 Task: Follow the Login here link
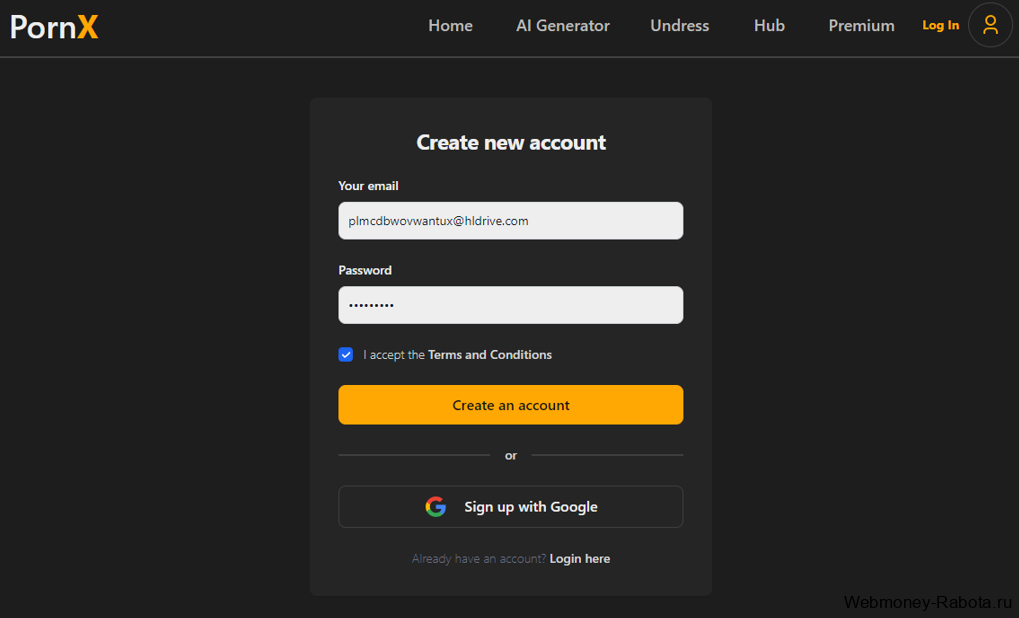tap(580, 559)
